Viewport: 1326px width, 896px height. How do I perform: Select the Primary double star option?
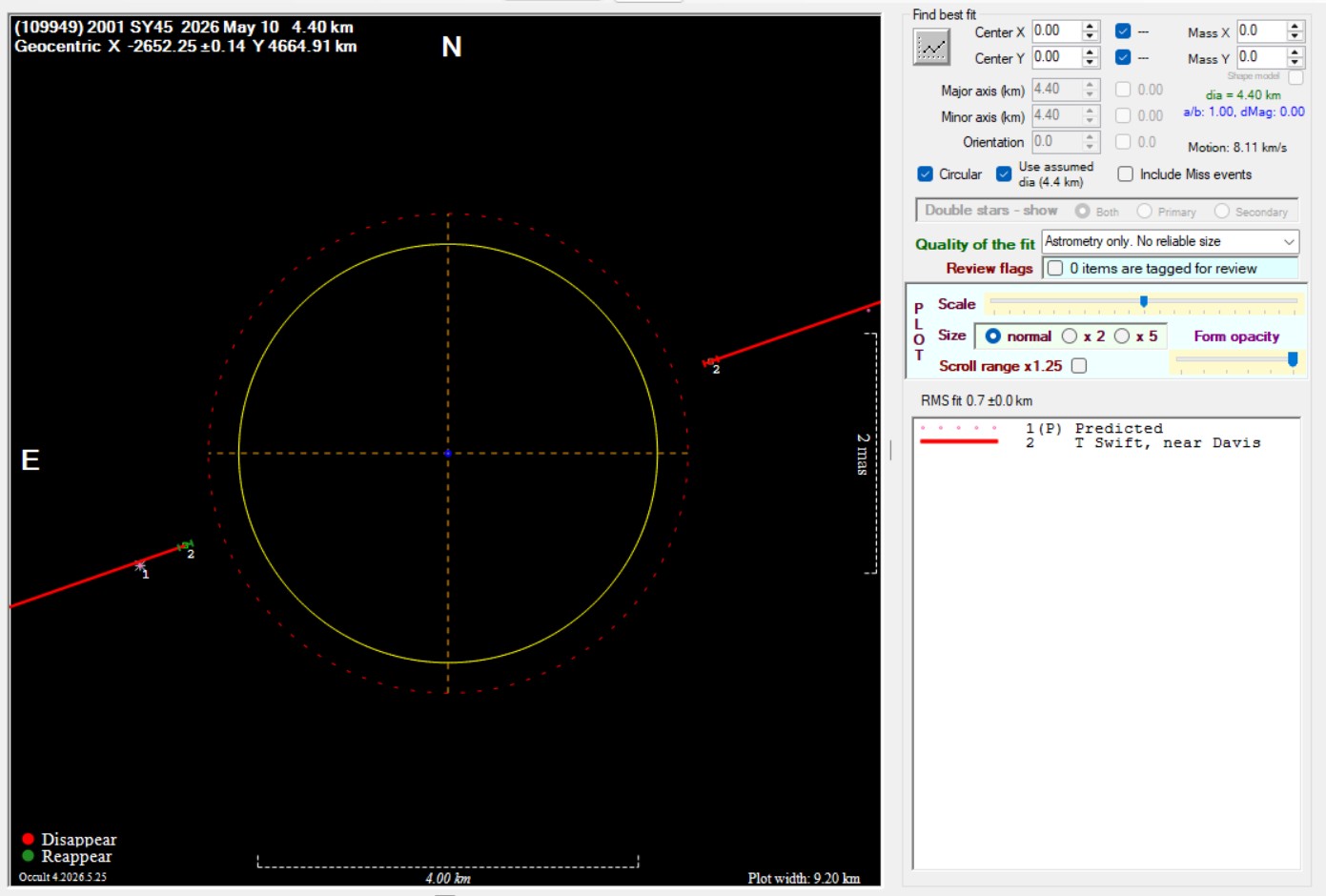tap(1145, 211)
